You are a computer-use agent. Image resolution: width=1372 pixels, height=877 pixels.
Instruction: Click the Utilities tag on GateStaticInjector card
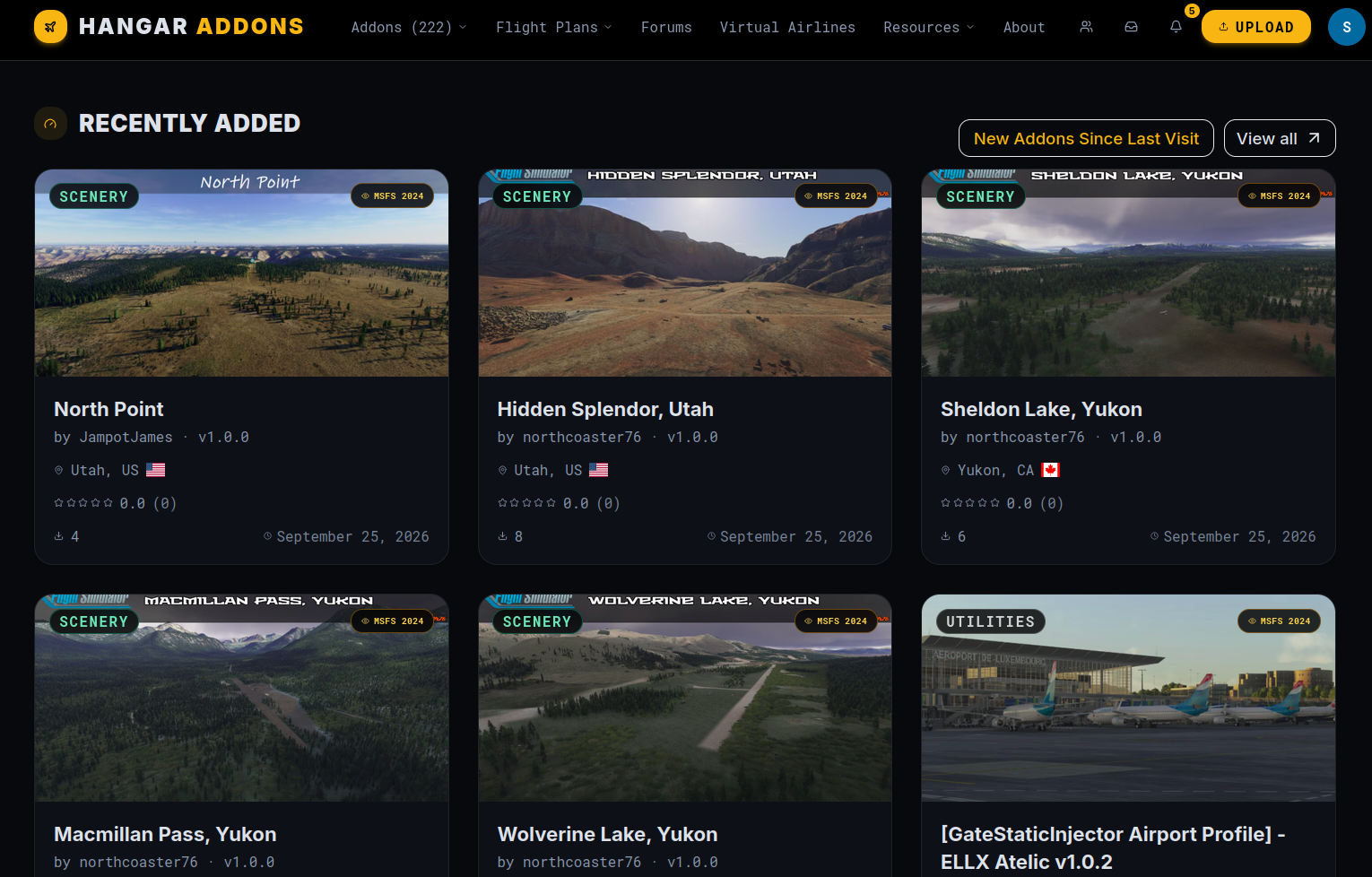point(990,621)
